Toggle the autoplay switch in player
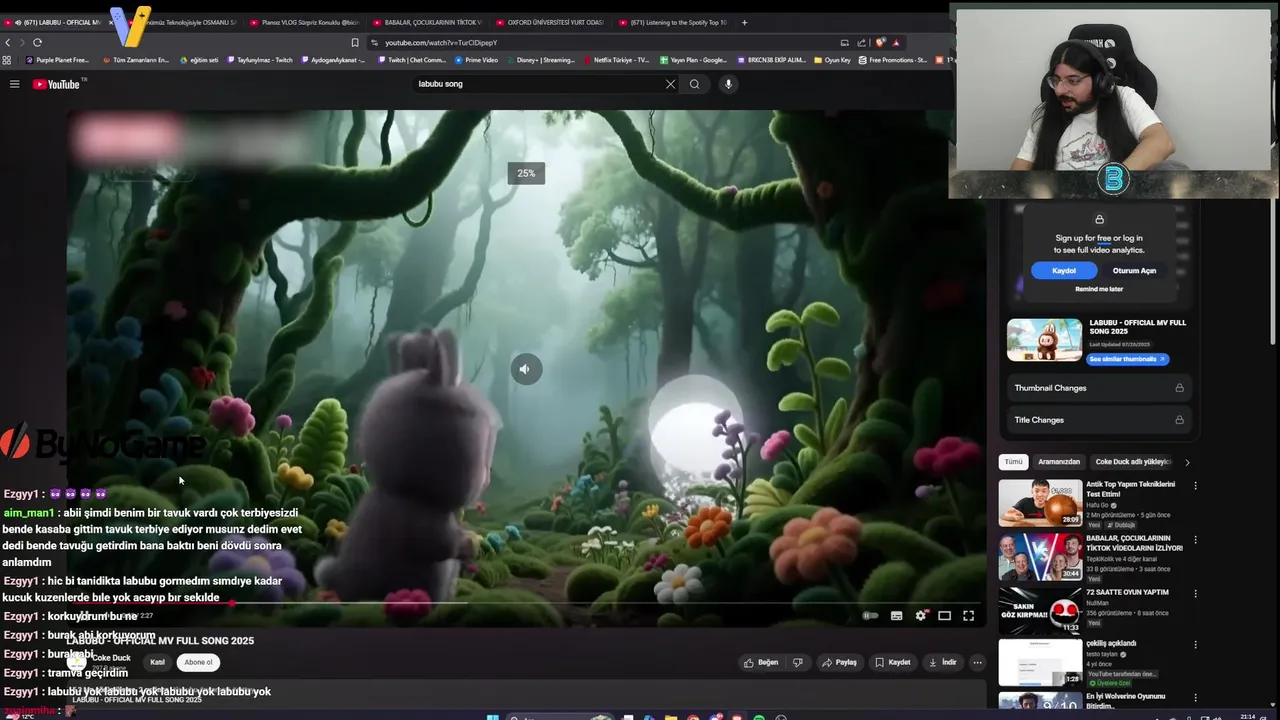Screen dimensions: 1280x720 coord(871,616)
